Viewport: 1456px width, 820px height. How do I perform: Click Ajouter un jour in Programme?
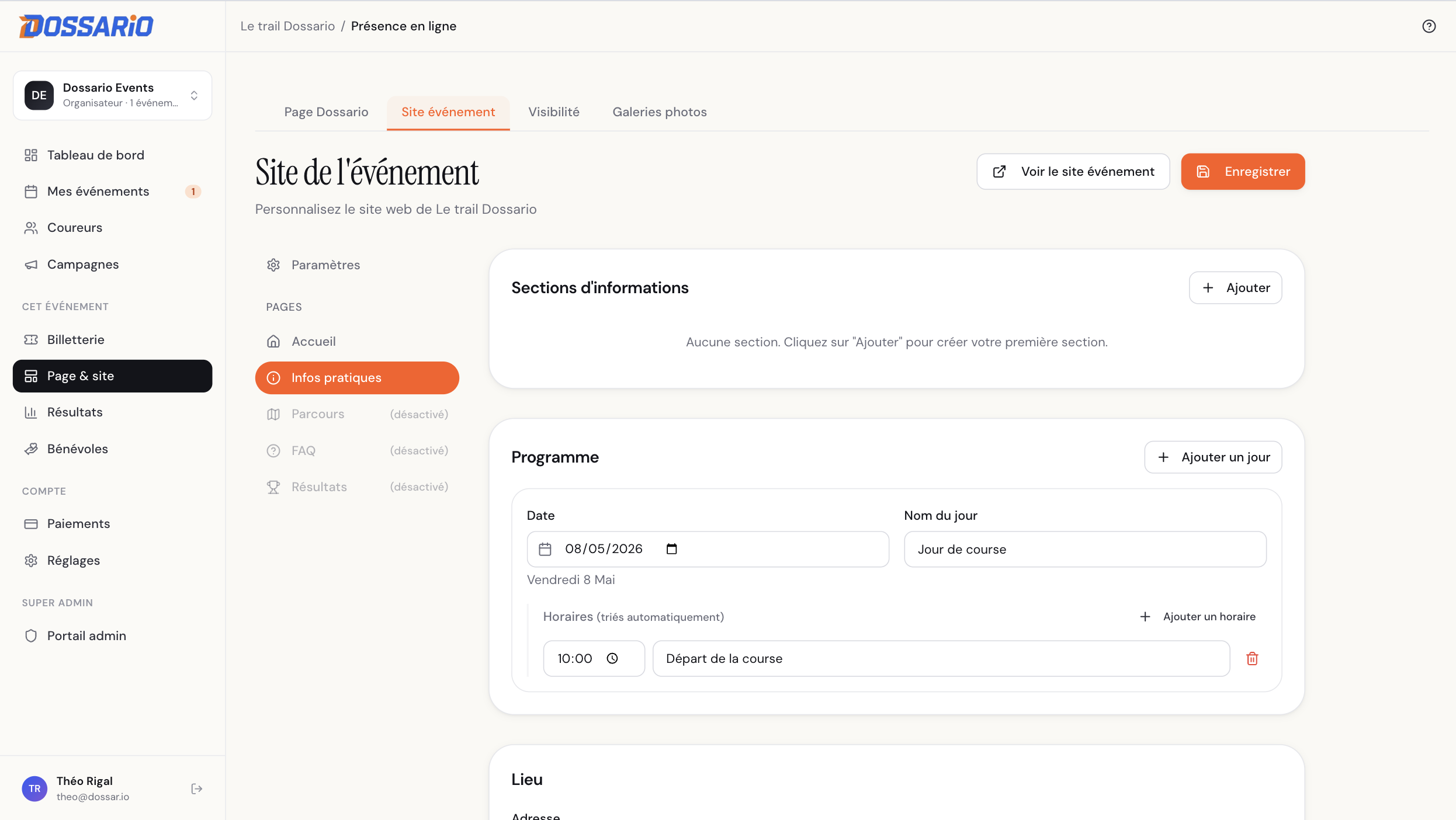[1213, 457]
